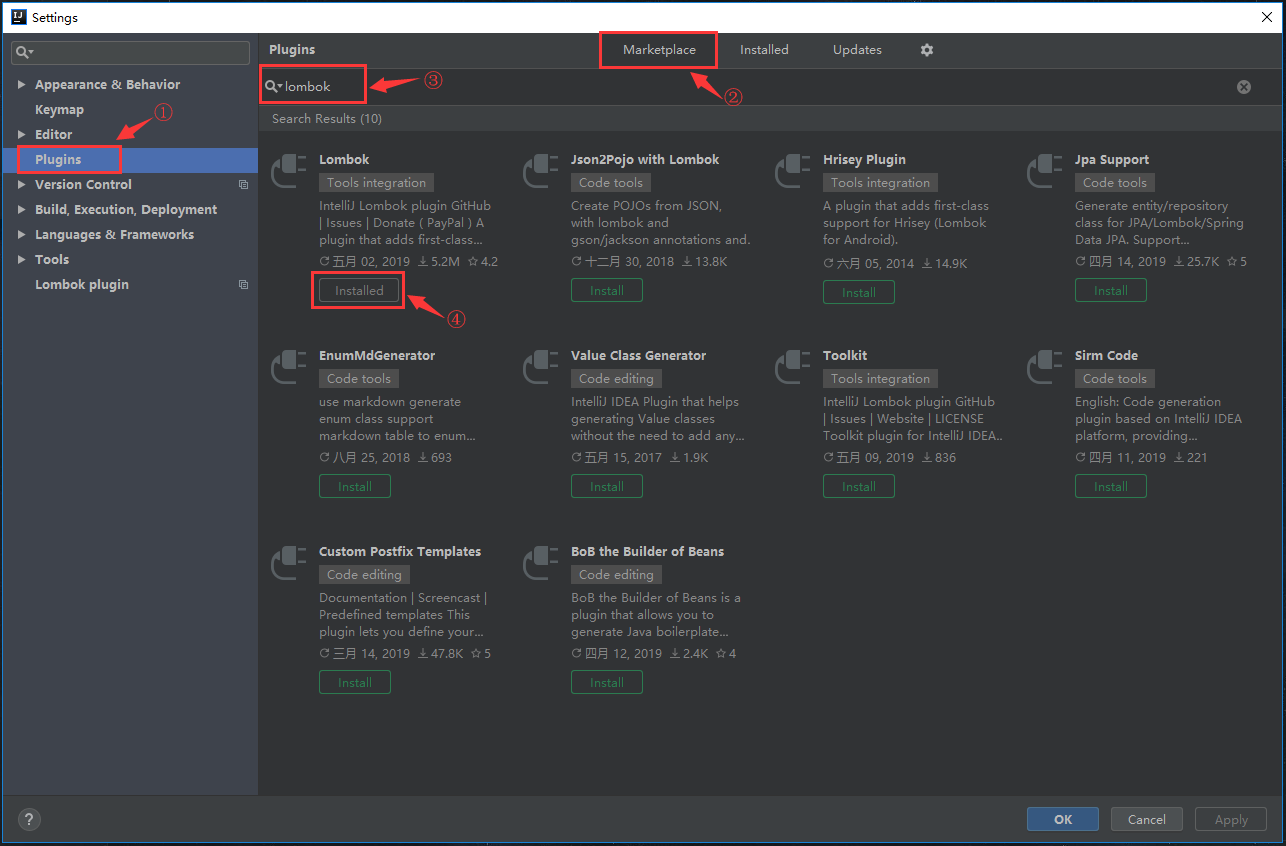The width and height of the screenshot is (1286, 846).
Task: Click the Custom Postfix Templates plugin icon
Action: (289, 563)
